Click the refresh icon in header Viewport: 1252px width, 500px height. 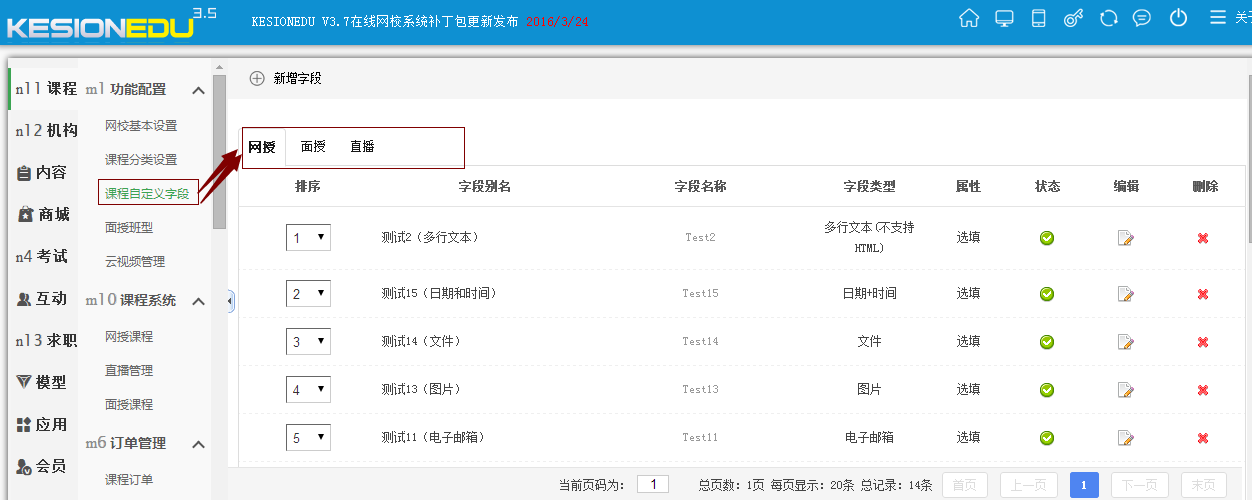click(1108, 18)
